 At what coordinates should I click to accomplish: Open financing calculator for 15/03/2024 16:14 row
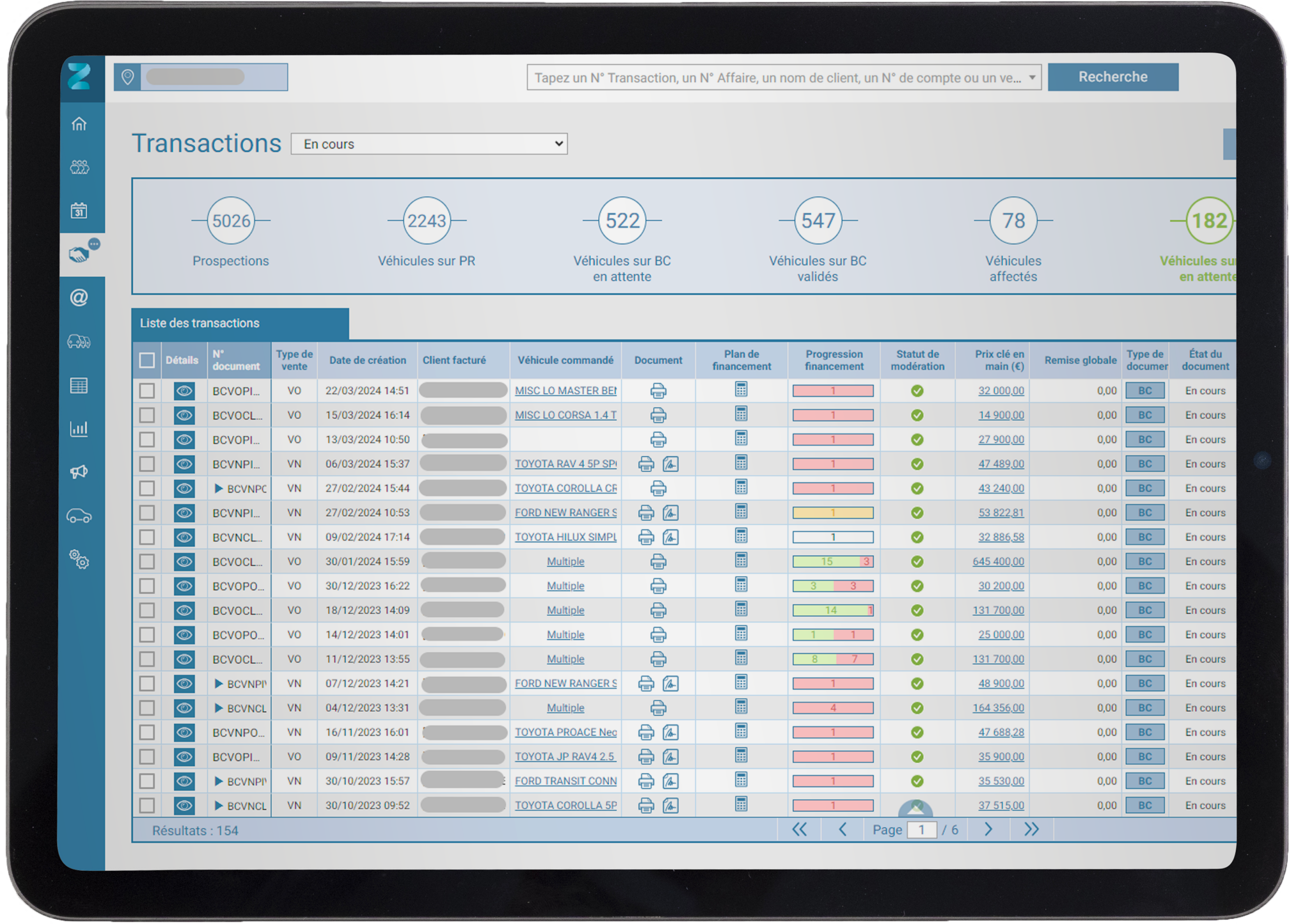[x=741, y=414]
